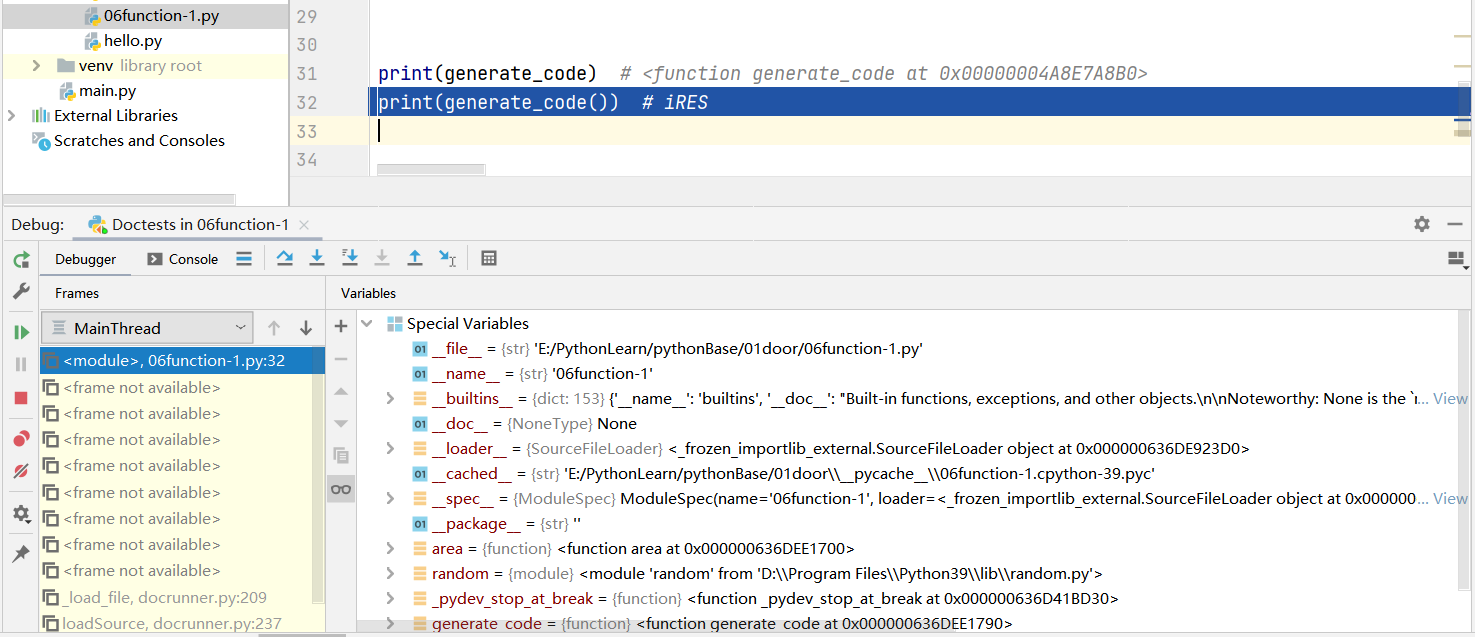This screenshot has height=637, width=1475.
Task: Duplicate watch with the copy icon
Action: point(341,456)
